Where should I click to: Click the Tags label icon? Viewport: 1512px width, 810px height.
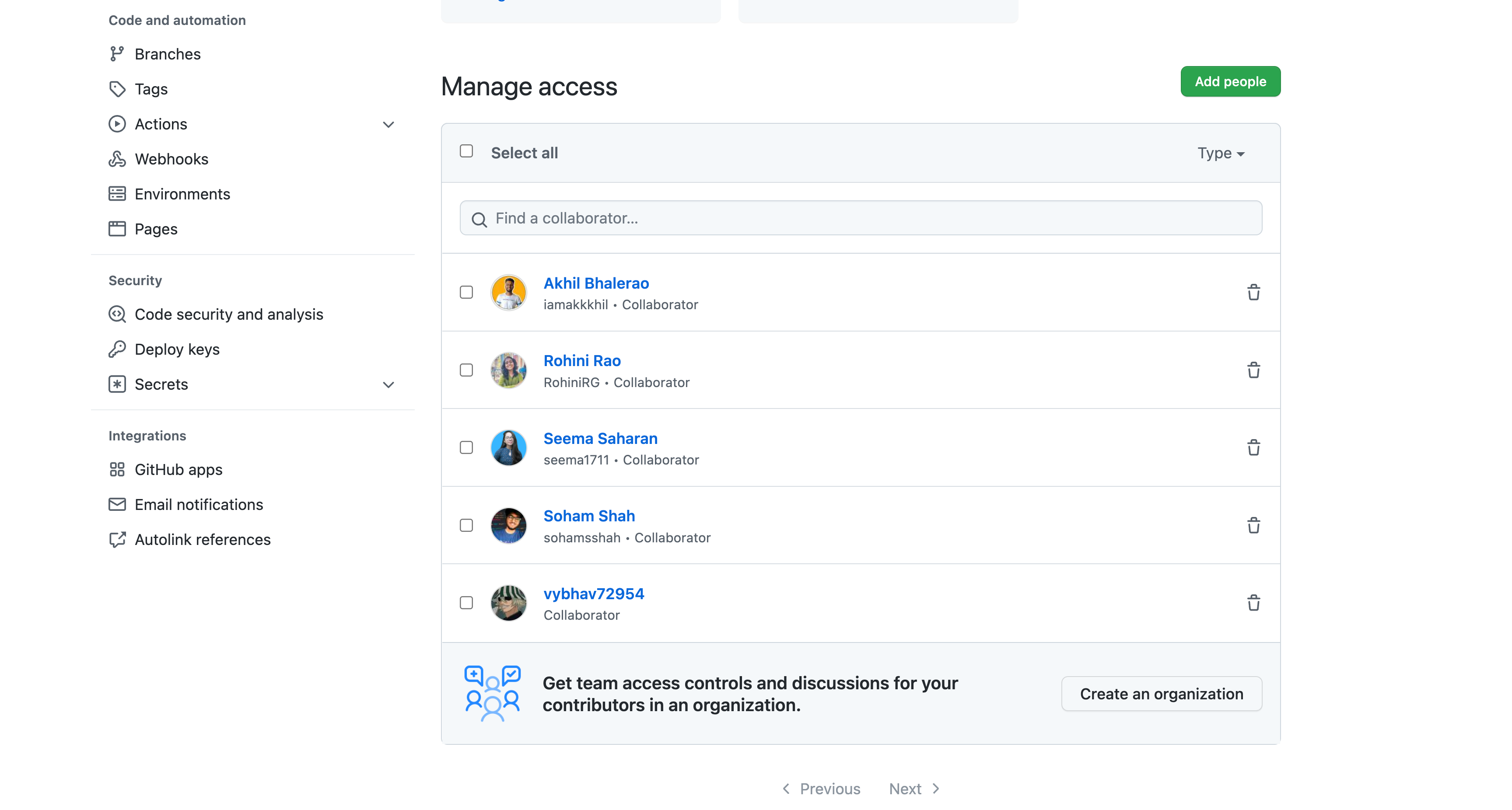[x=117, y=89]
